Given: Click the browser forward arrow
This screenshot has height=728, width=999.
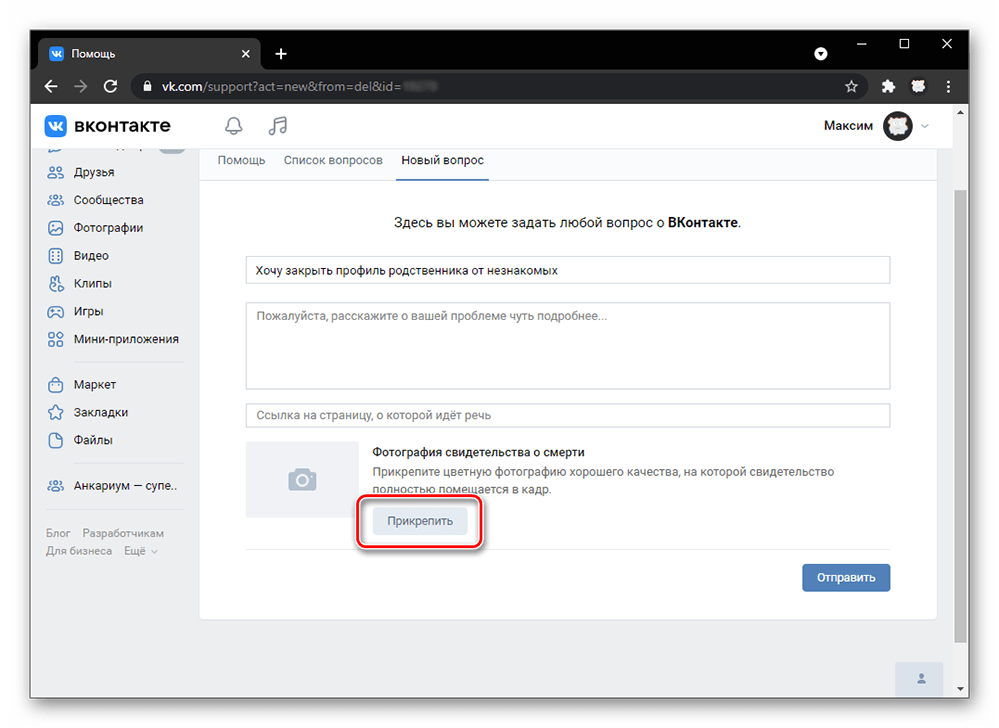Looking at the screenshot, I should pyautogui.click(x=80, y=87).
